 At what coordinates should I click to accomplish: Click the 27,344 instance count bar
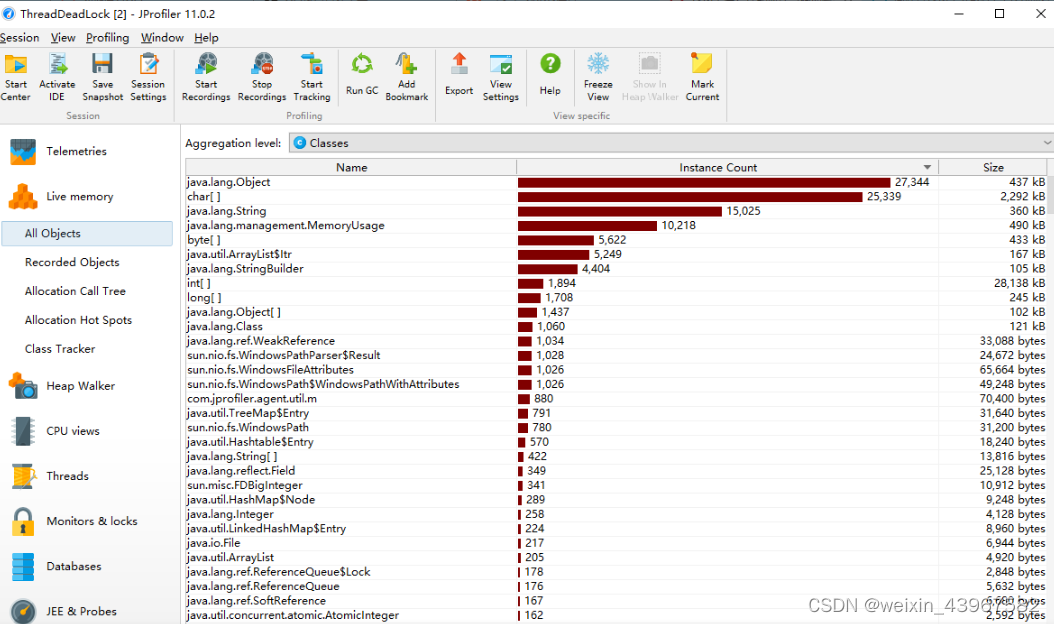click(704, 182)
